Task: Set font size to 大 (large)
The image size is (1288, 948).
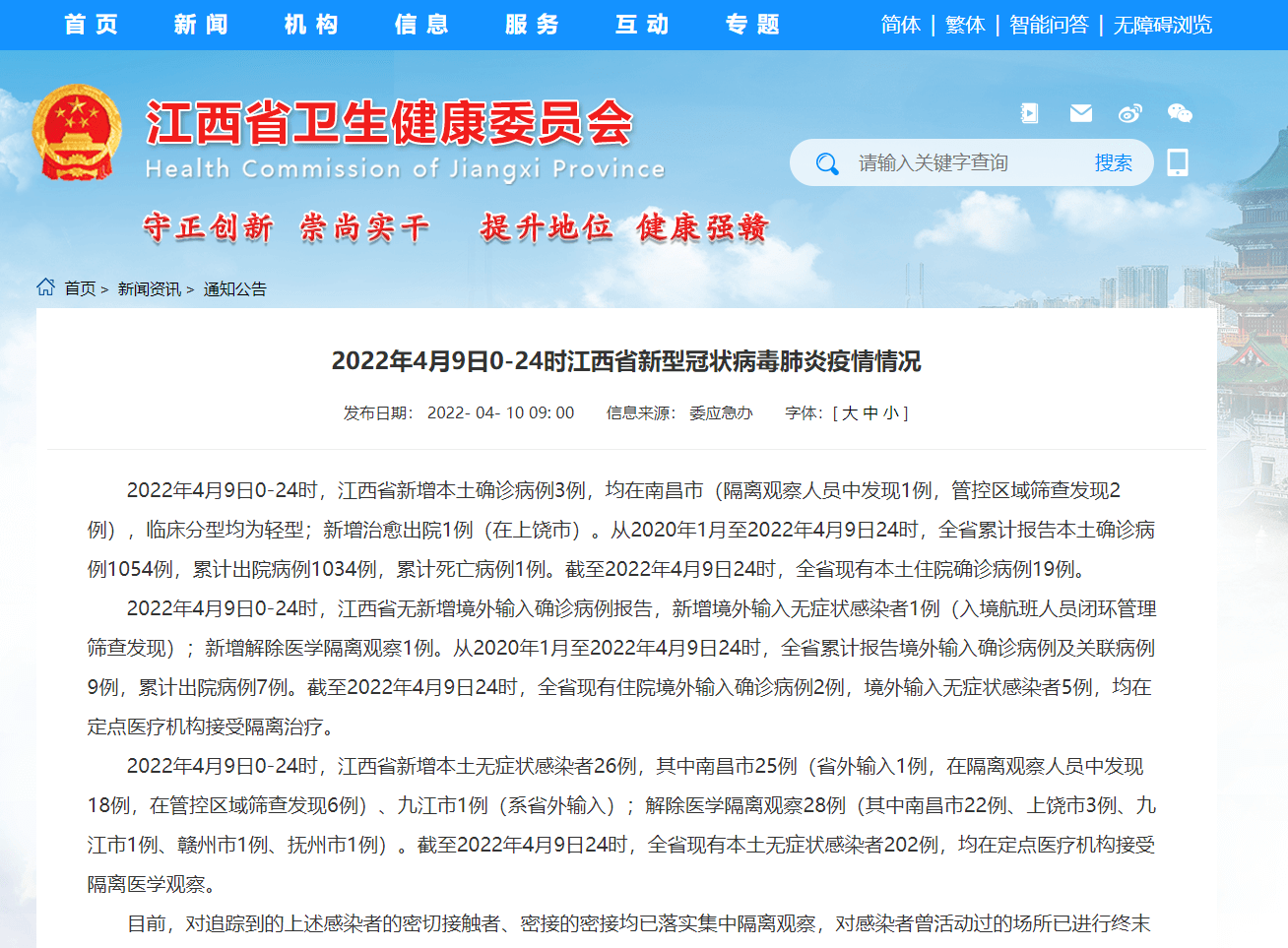Action: click(849, 413)
